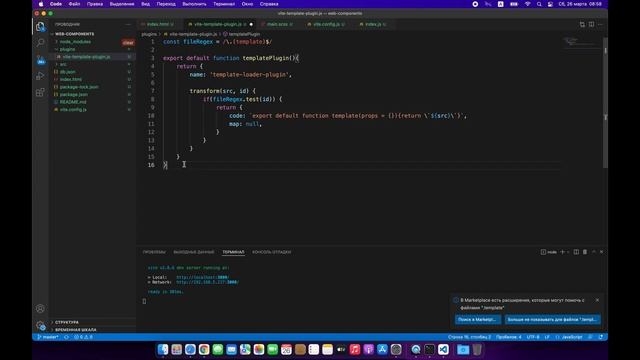Open Source Control view in activity bar
The width and height of the screenshot is (640, 360).
click(x=40, y=60)
